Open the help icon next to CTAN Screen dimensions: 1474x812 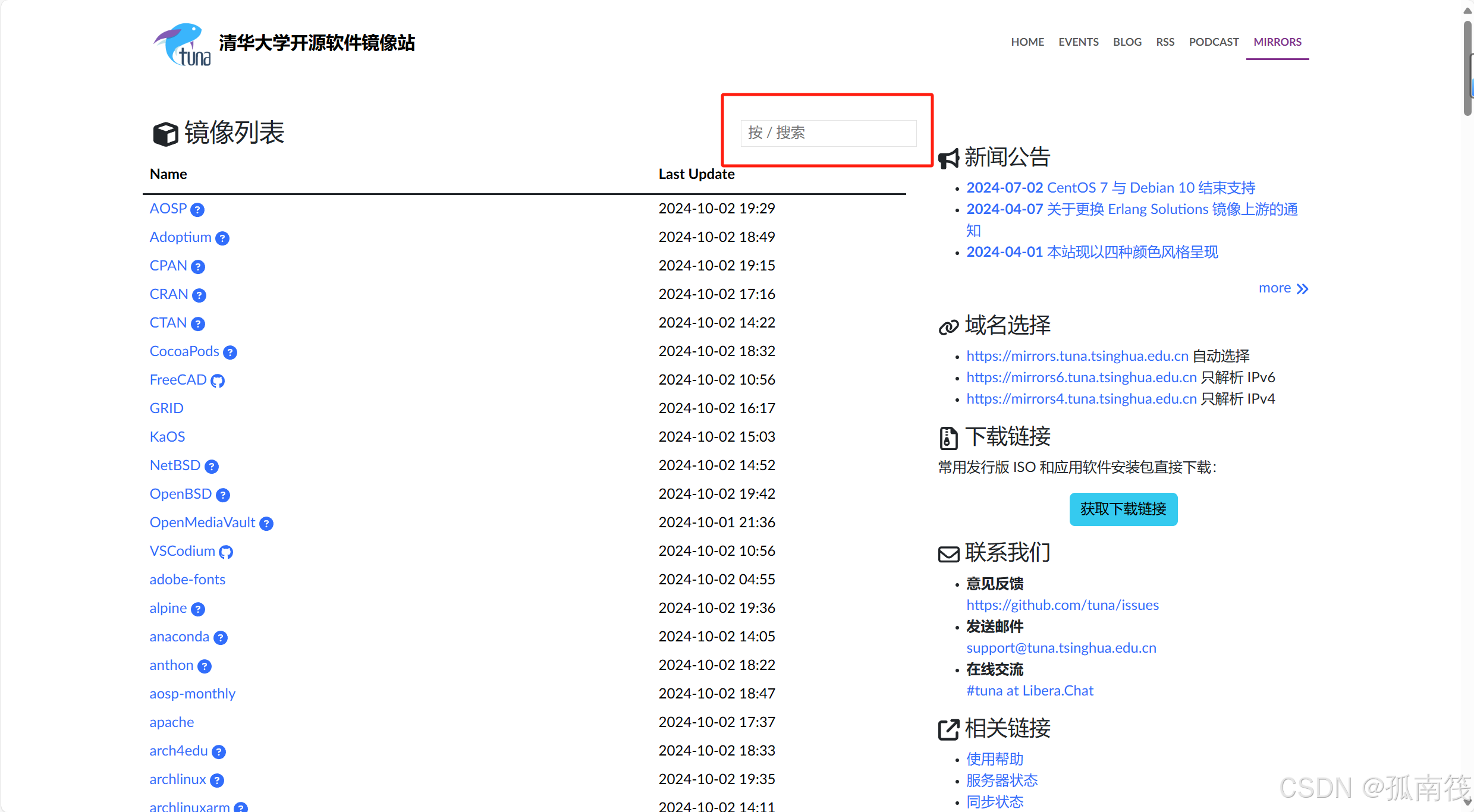point(198,324)
